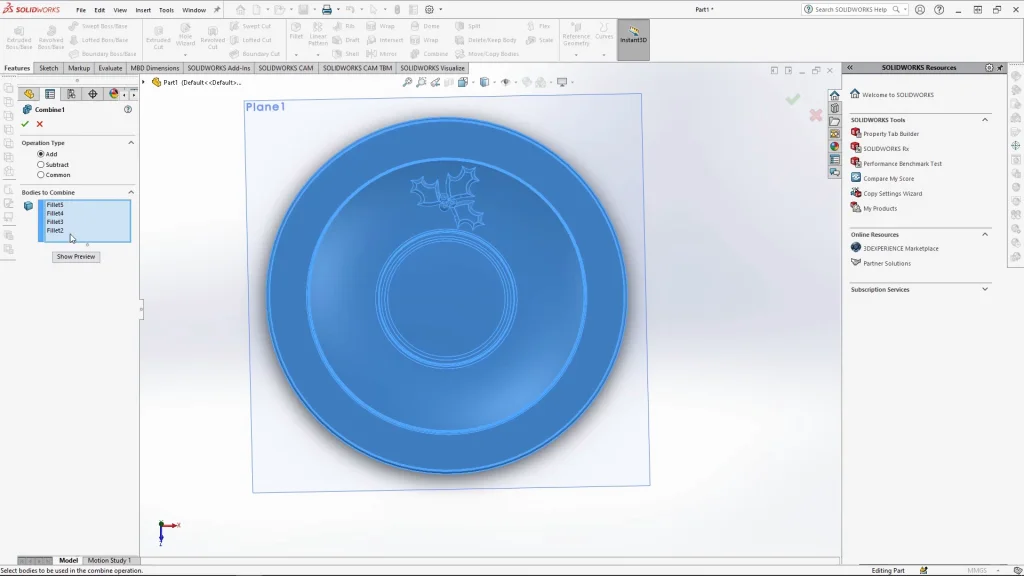Collapse the SOLIDWORKS Tools section
1024x576 pixels.
click(985, 120)
